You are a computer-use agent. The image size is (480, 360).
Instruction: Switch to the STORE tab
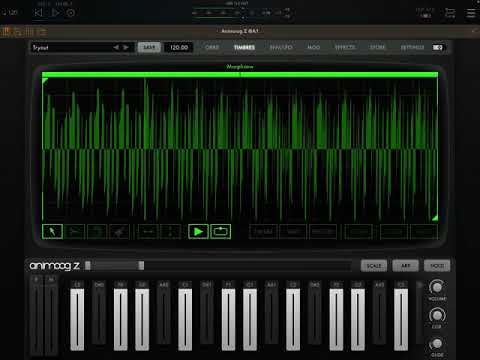pyautogui.click(x=377, y=47)
